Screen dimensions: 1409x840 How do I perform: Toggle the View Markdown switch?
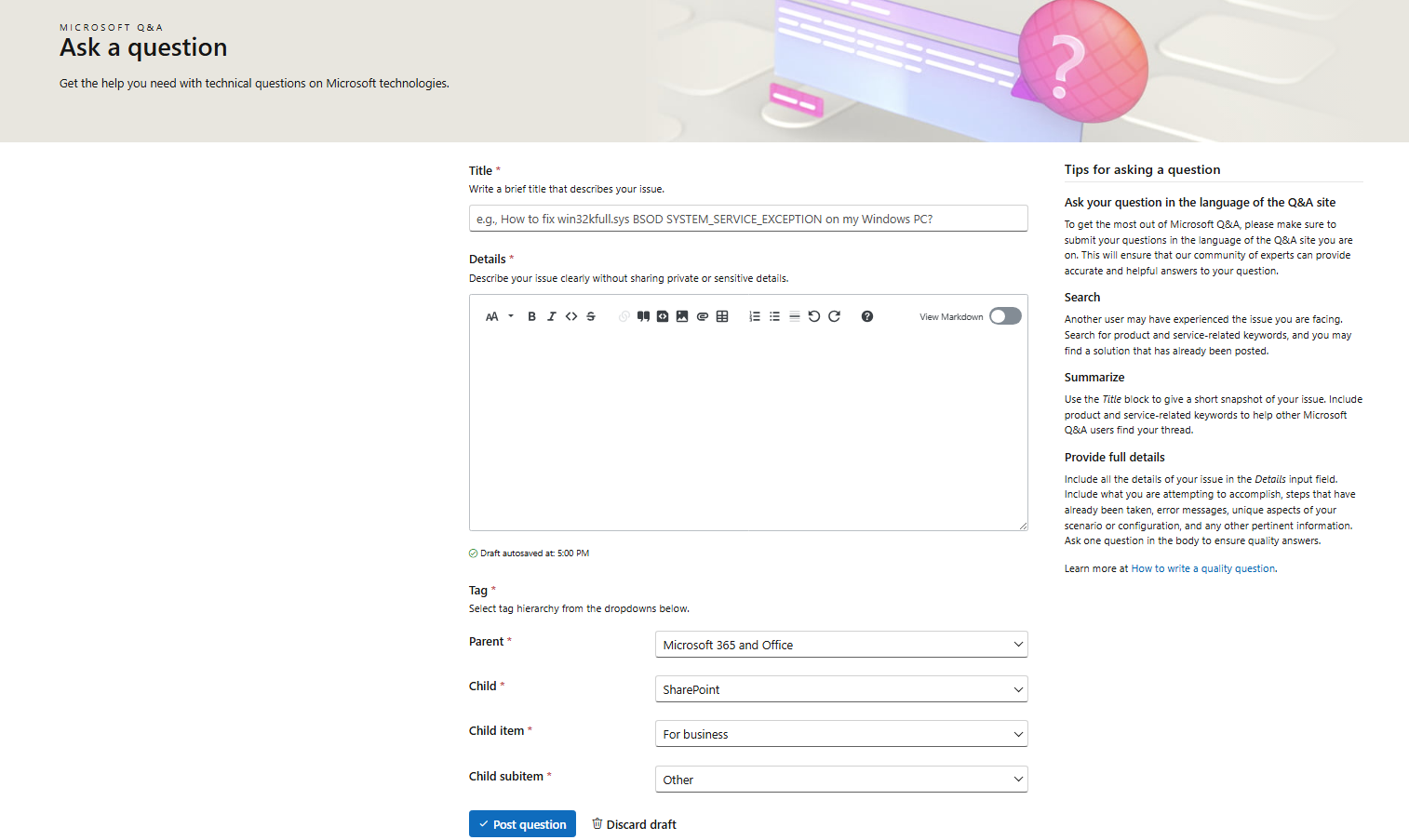coord(1005,316)
